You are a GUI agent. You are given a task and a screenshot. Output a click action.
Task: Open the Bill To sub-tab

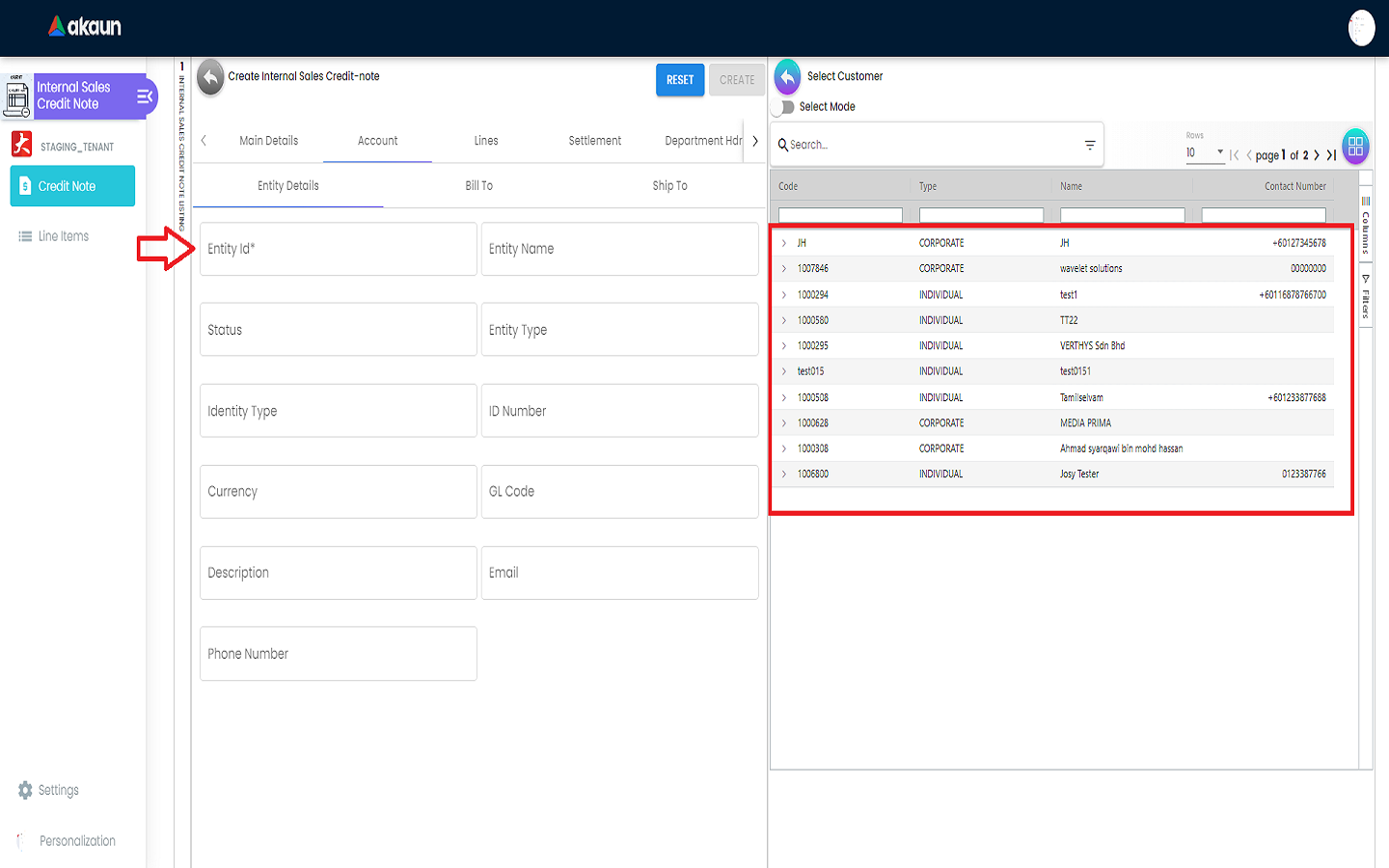[x=478, y=186]
